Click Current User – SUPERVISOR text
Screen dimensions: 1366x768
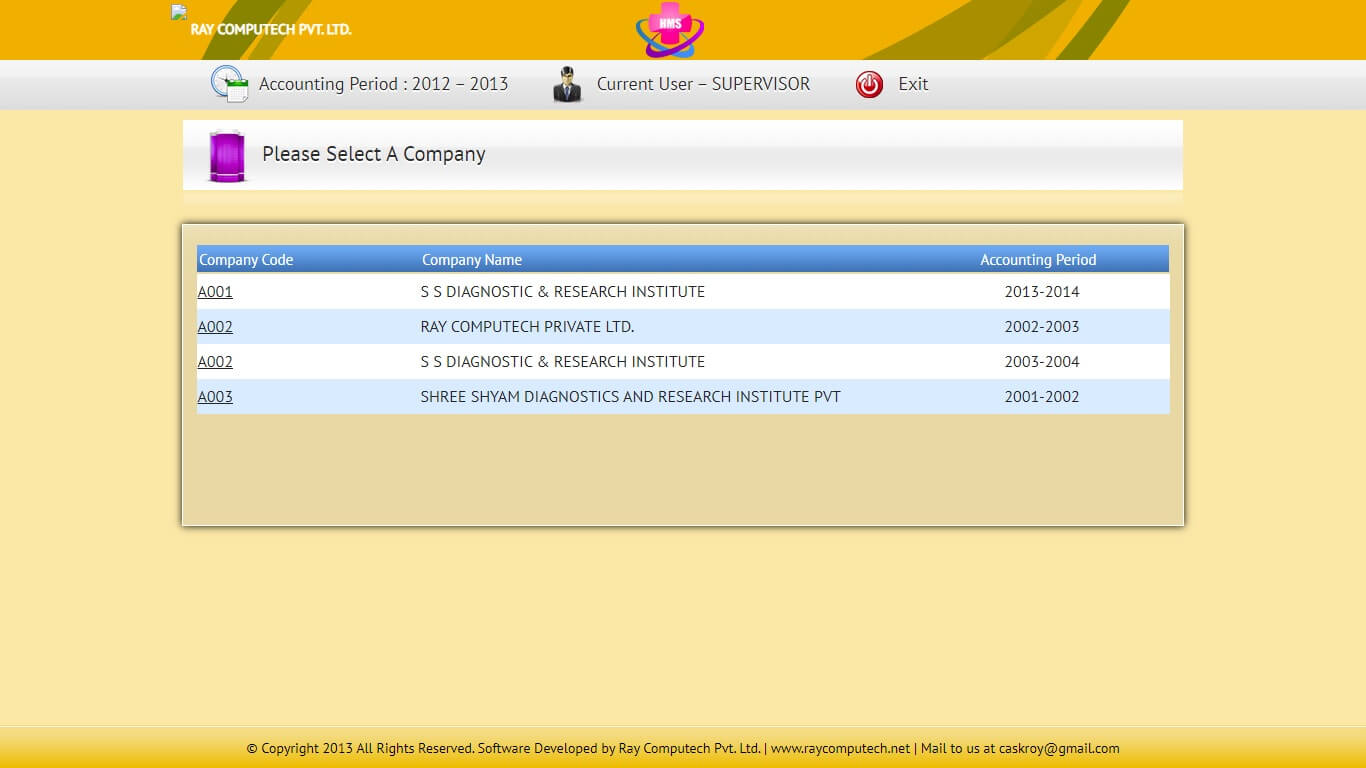pos(703,84)
